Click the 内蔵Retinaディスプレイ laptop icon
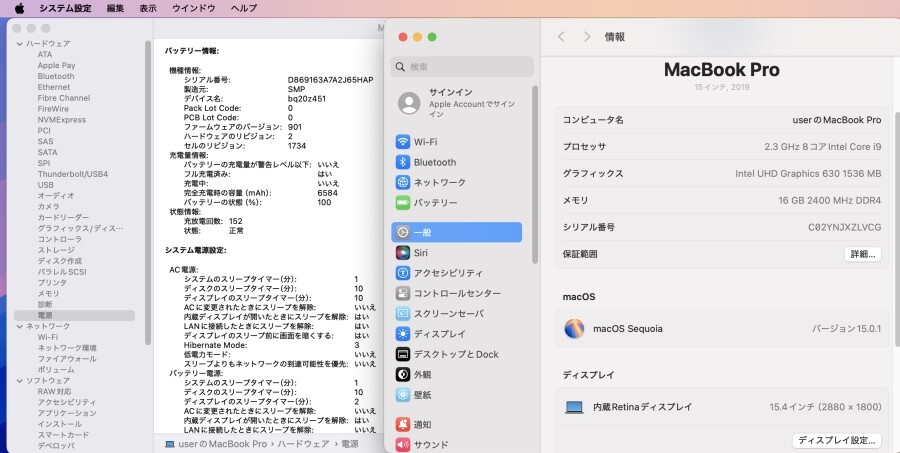 tap(574, 407)
